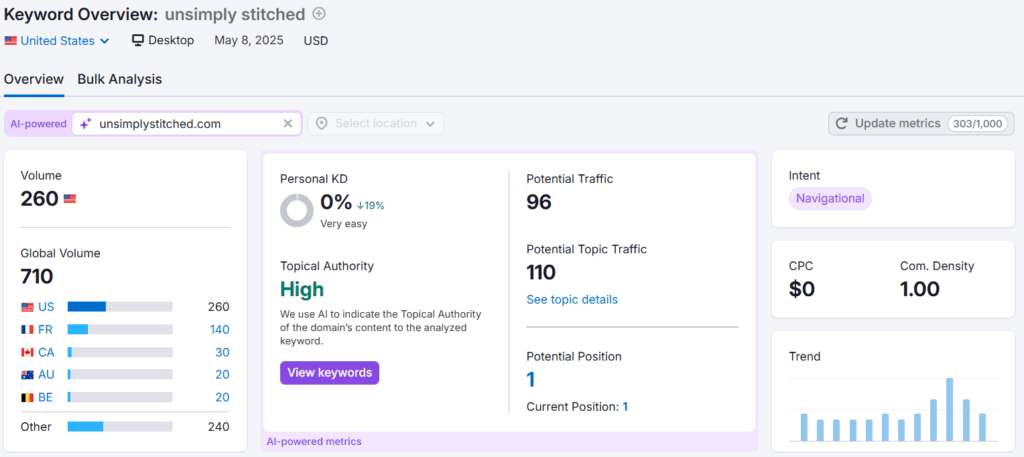Click the Belgium flag in Global Volume

[x=27, y=398]
